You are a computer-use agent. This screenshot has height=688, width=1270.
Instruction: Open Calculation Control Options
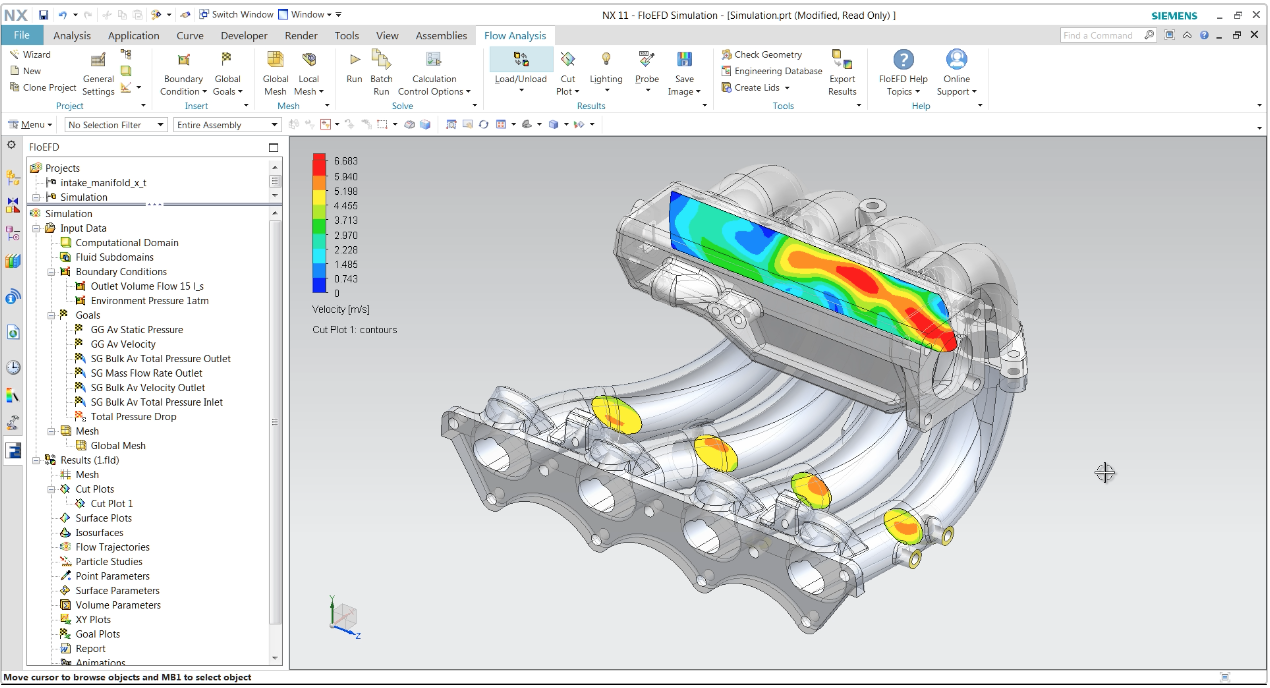[x=434, y=73]
